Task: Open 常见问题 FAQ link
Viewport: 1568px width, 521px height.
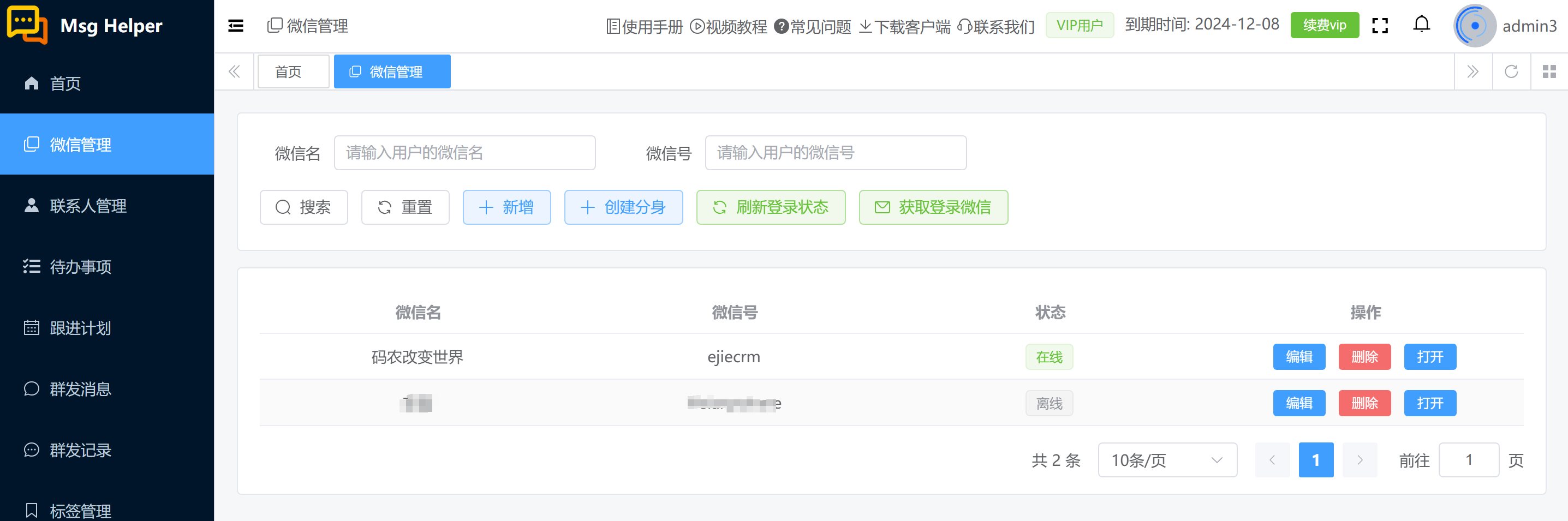Action: pos(813,26)
